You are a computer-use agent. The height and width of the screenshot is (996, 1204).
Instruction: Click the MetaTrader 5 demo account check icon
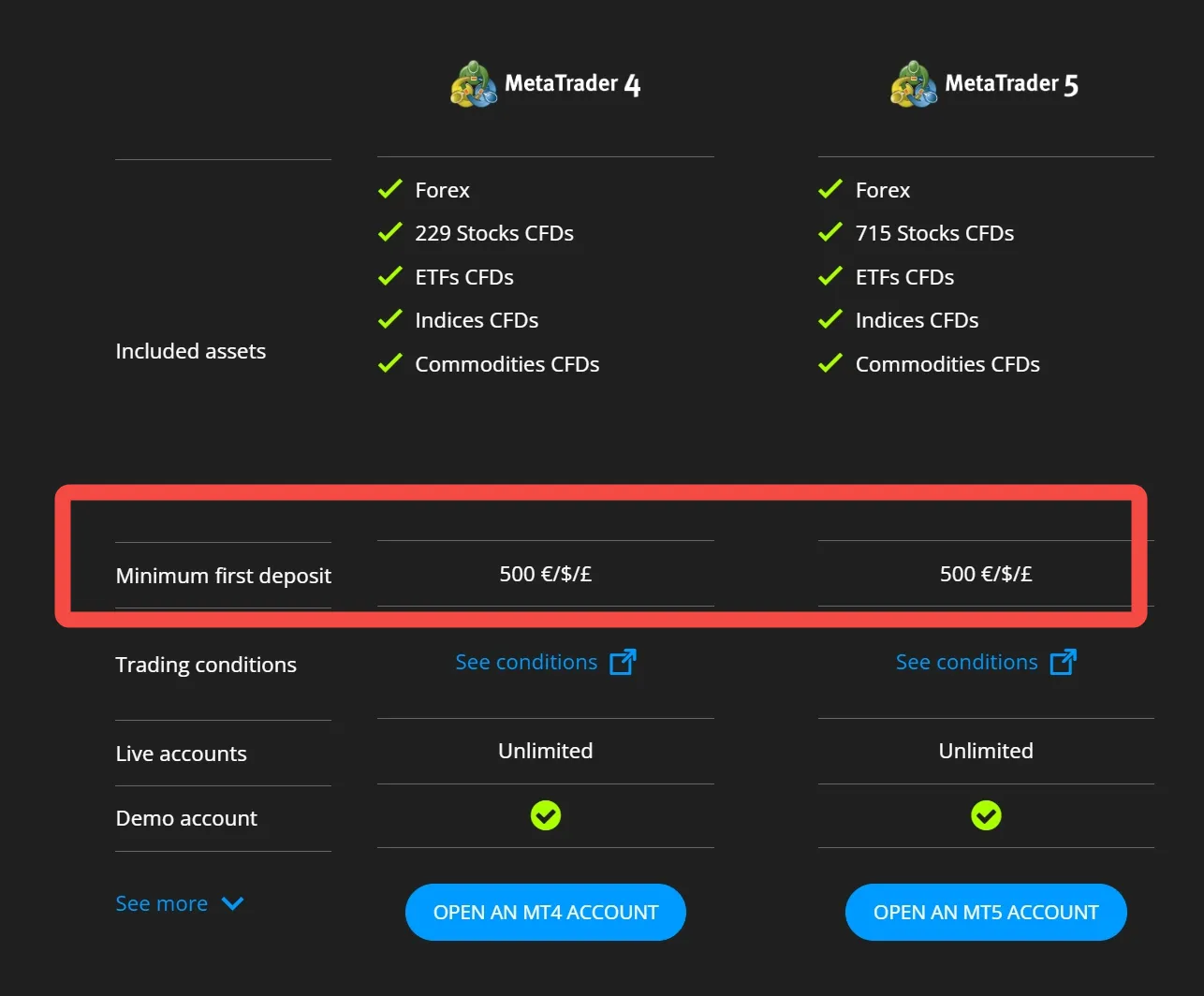coord(986,815)
